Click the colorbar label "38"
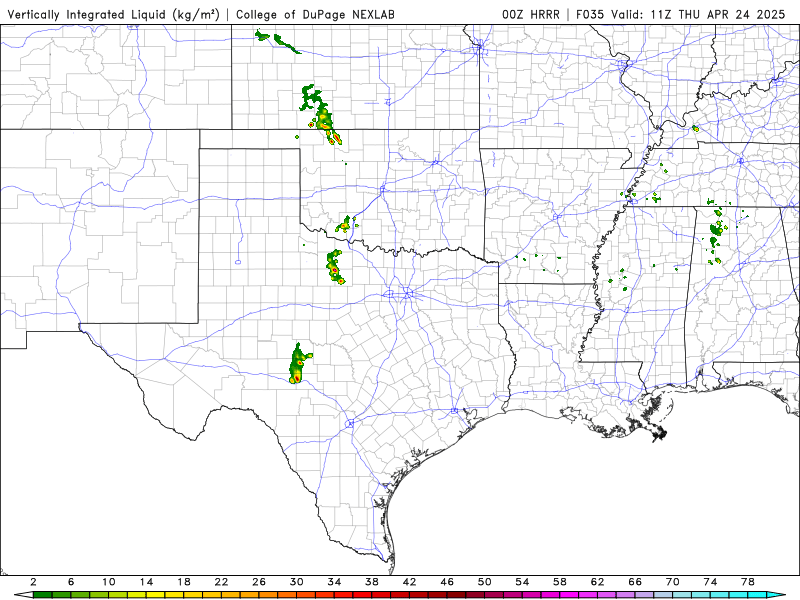800x600 pixels. (372, 582)
